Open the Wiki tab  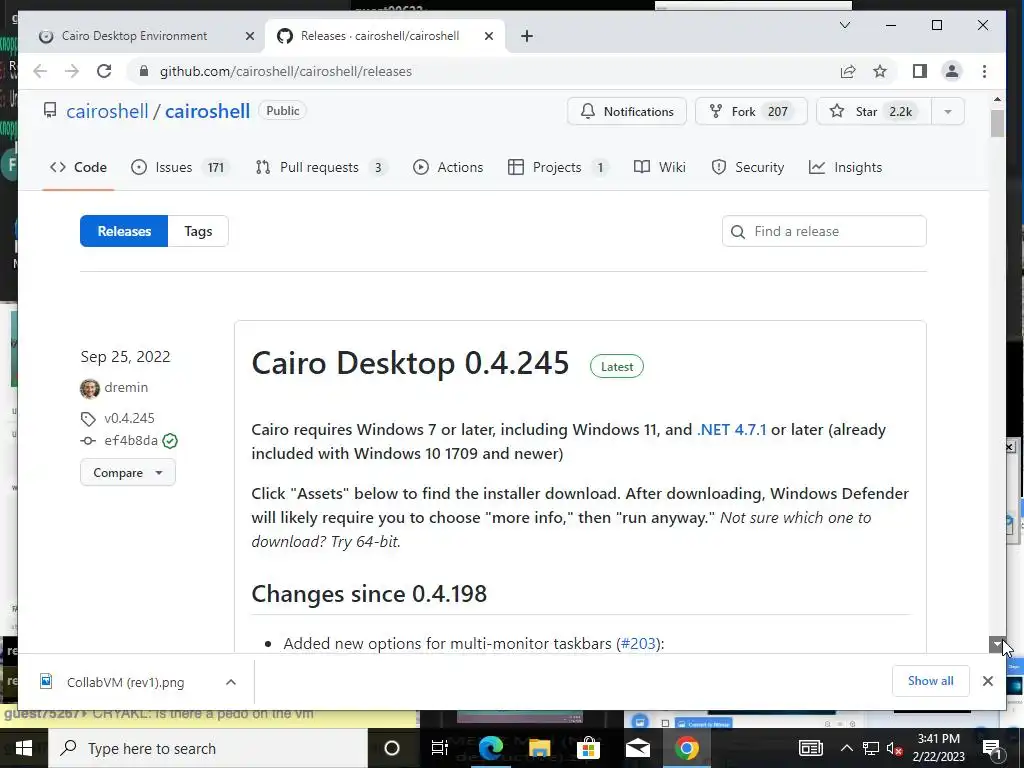[660, 167]
